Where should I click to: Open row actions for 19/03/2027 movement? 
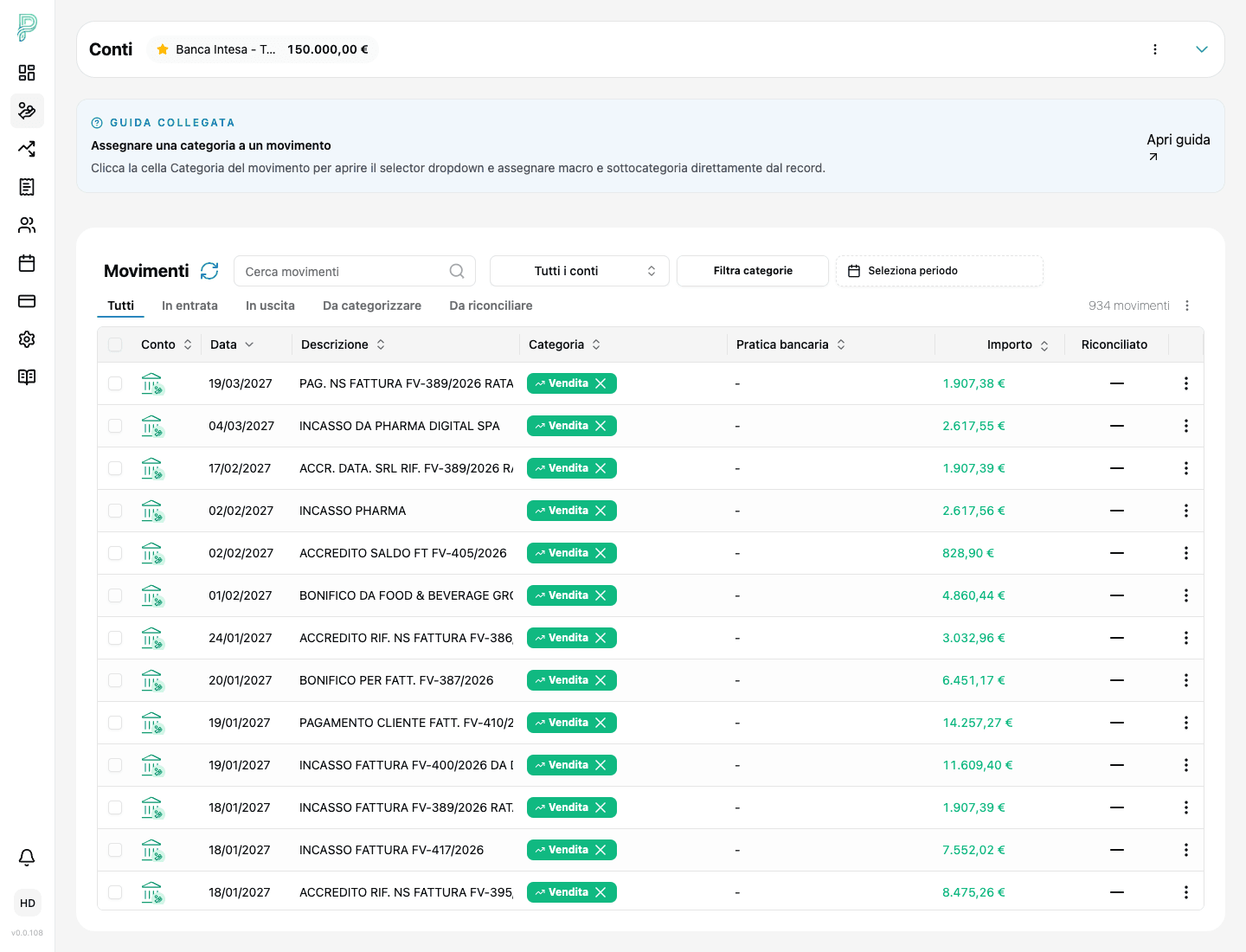point(1186,383)
